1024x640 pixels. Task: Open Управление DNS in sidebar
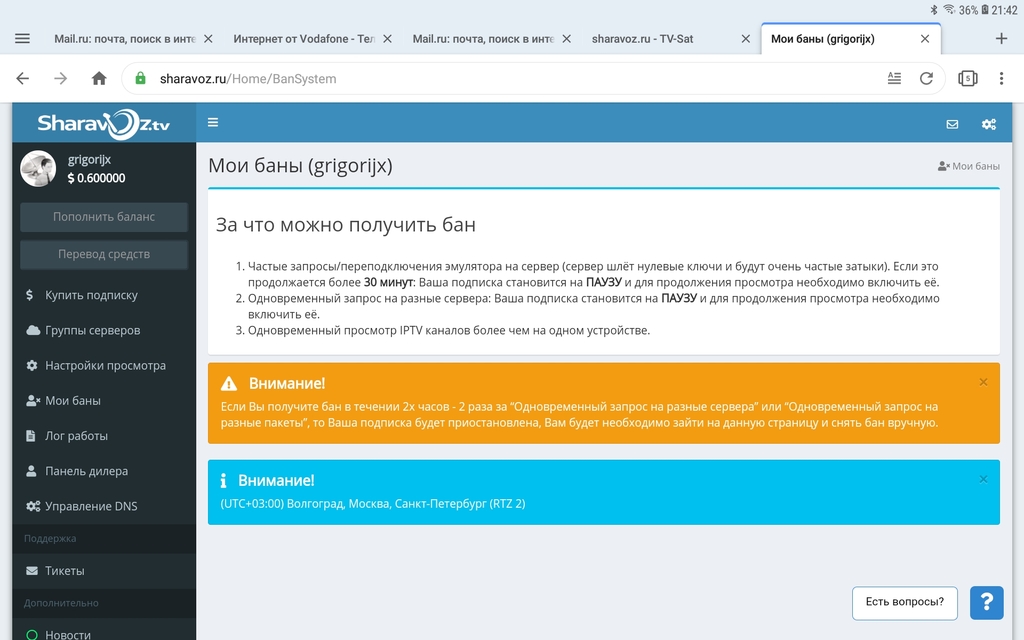104,507
